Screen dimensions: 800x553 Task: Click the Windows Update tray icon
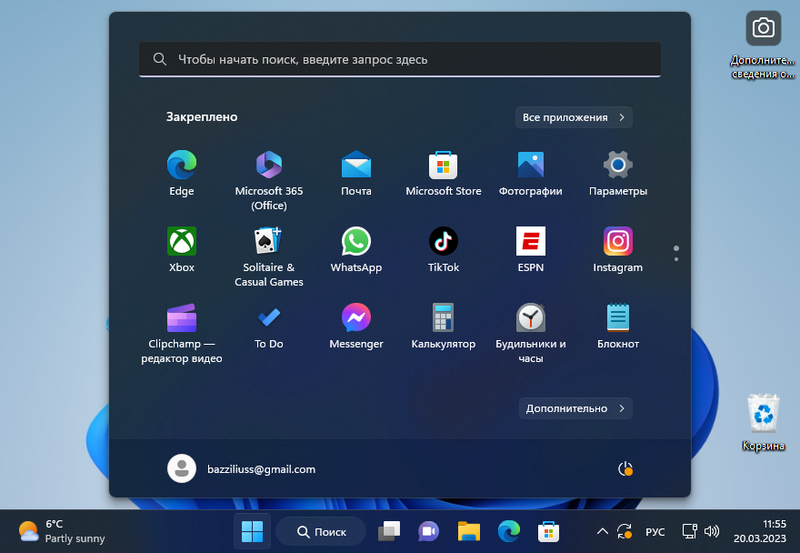(625, 532)
